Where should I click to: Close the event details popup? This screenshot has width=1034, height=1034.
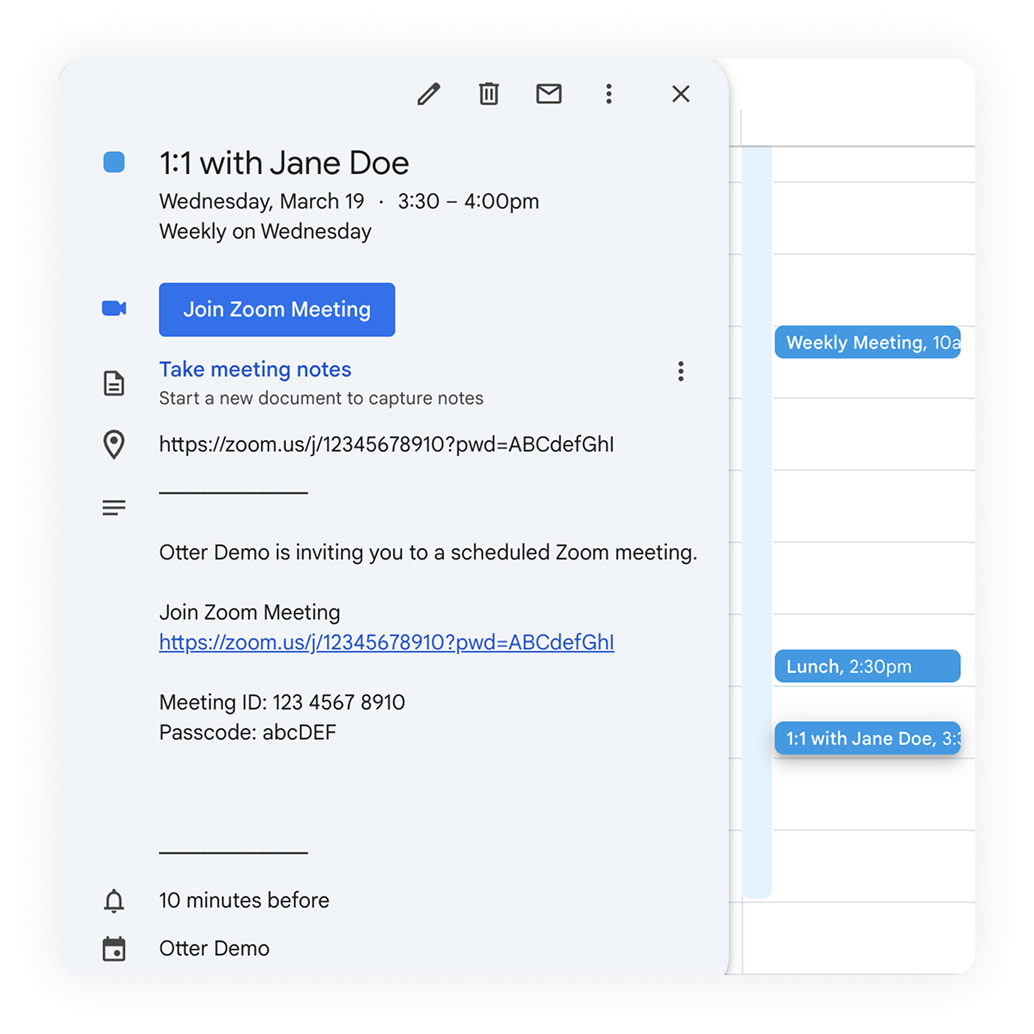tap(681, 94)
